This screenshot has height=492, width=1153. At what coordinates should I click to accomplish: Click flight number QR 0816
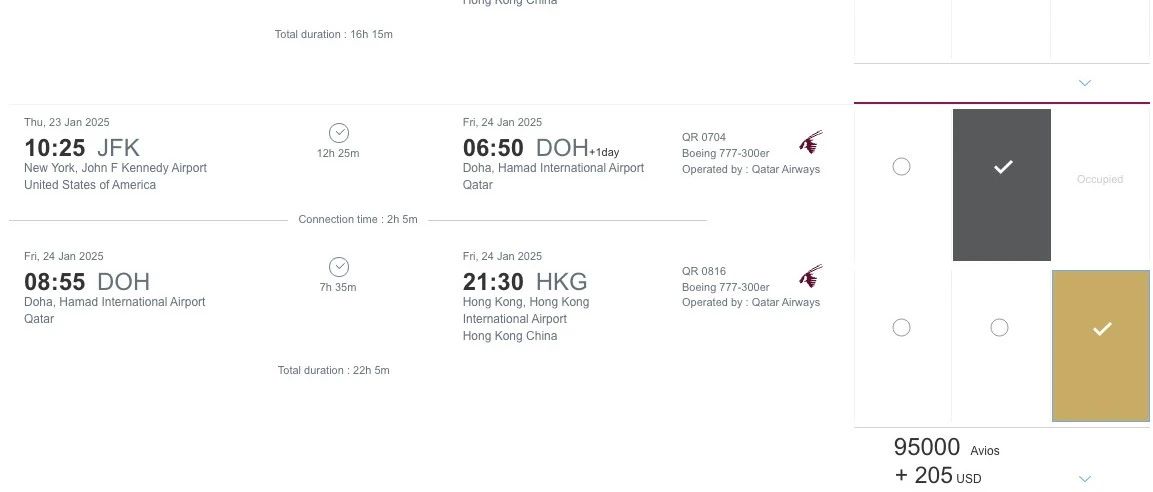pos(704,271)
